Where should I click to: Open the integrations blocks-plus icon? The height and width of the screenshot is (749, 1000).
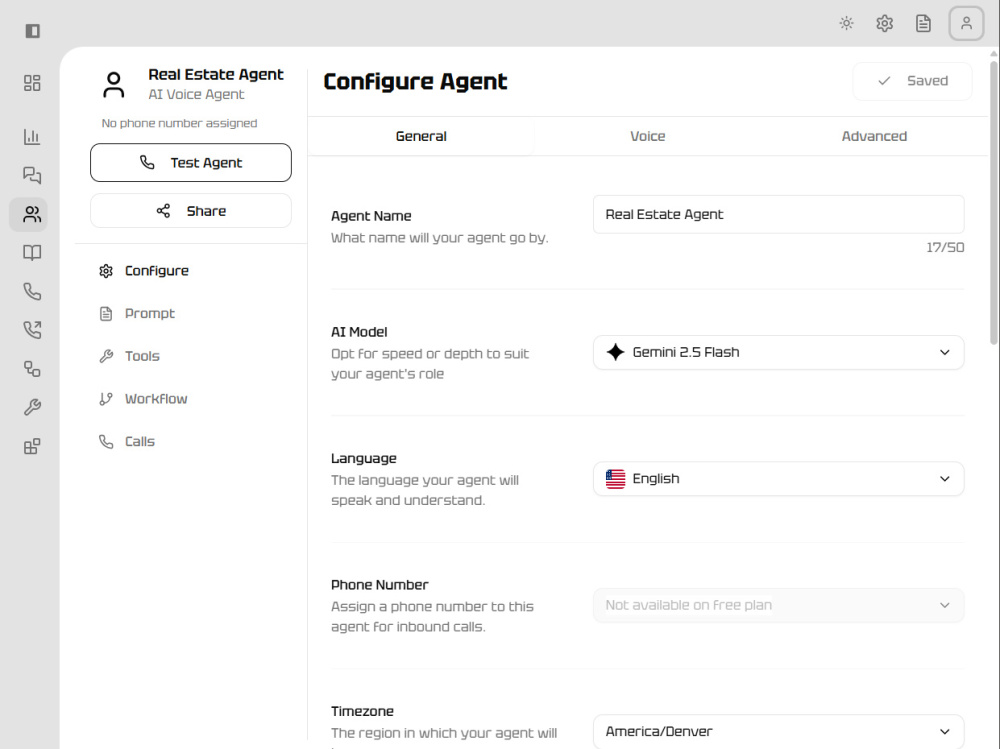point(32,446)
